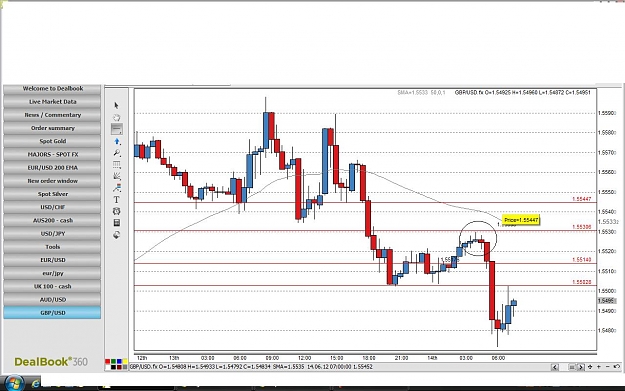Zoom out chart with minus icon
The height and width of the screenshot is (391, 625).
607,367
